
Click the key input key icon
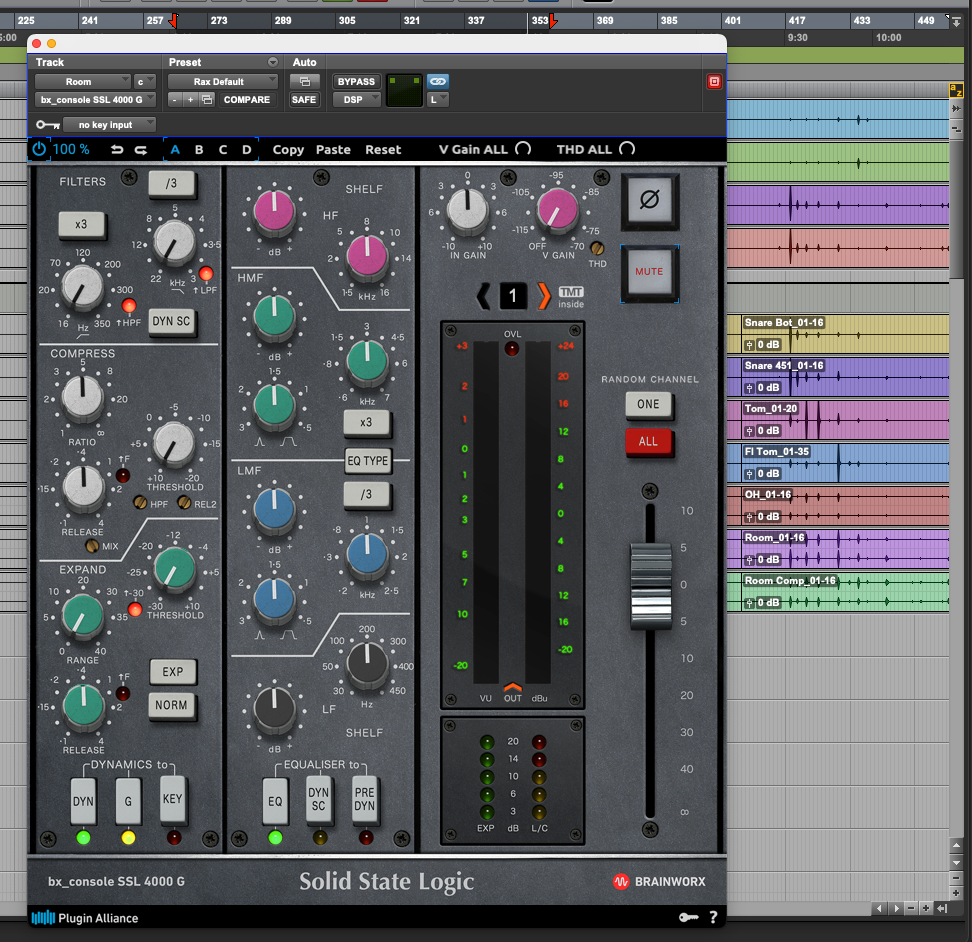tap(48, 125)
